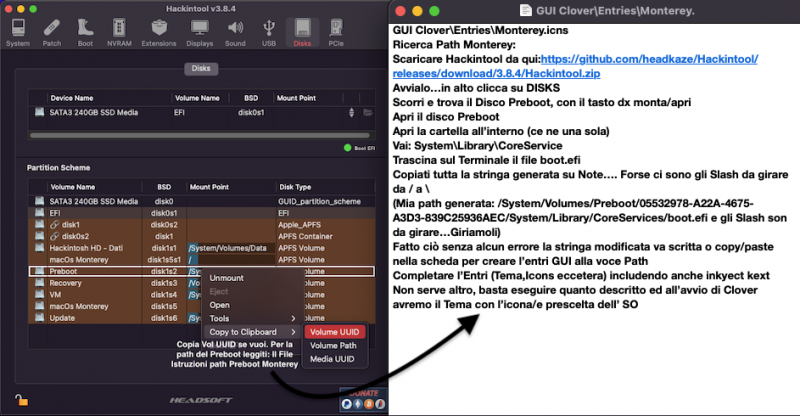Select Volume Path in the submenu
This screenshot has height=416, width=800.
pos(333,346)
